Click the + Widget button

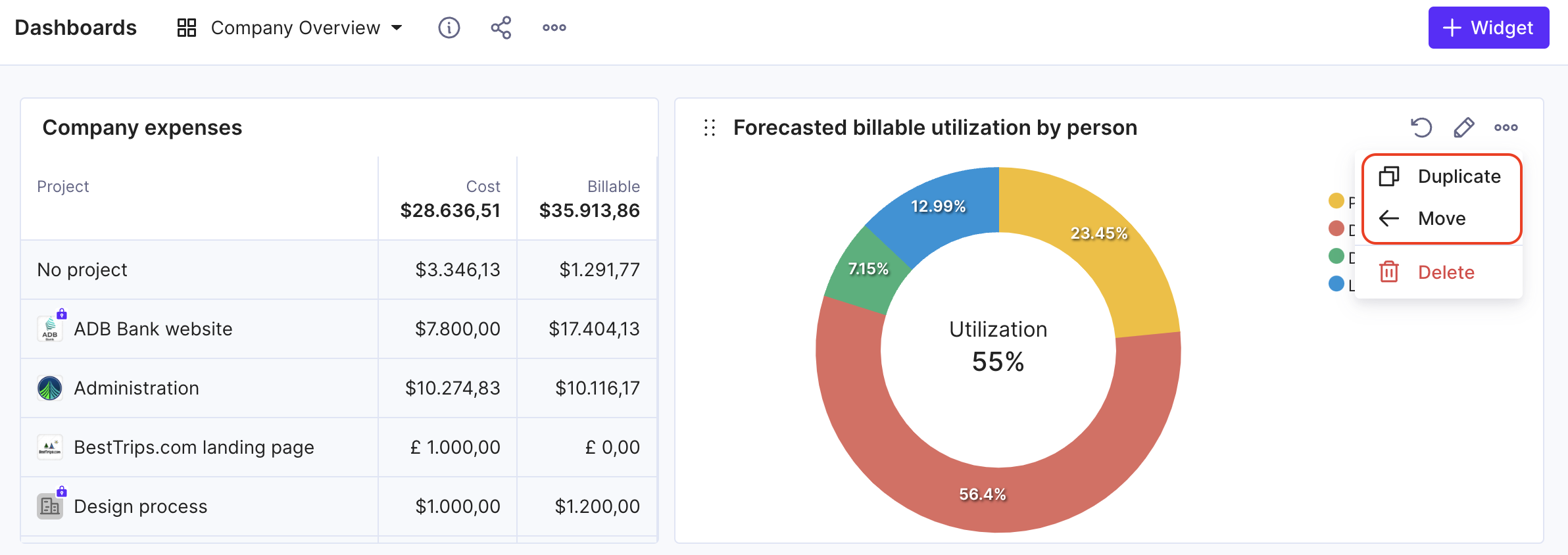tap(1488, 28)
